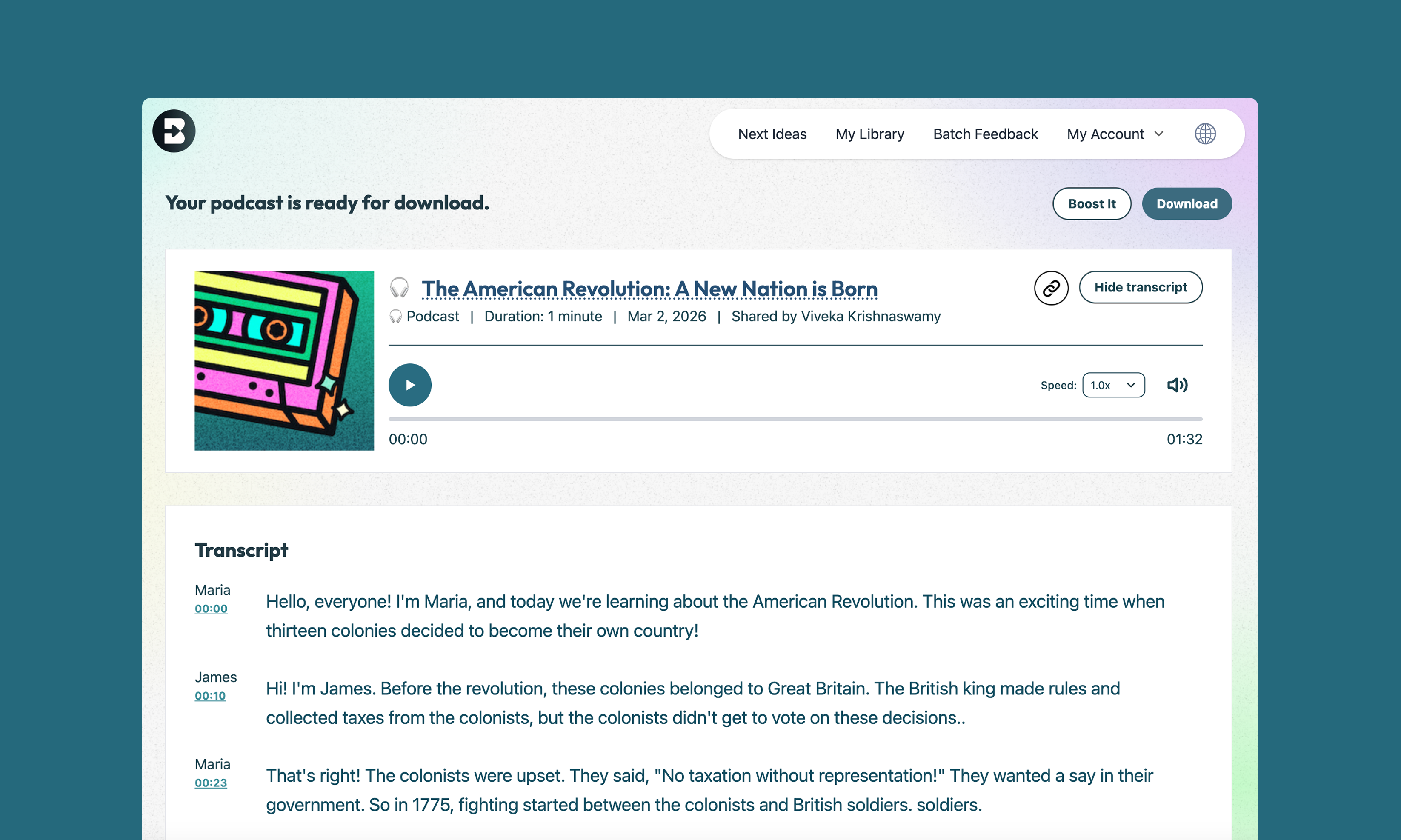
Task: Open the globe language selector
Action: [x=1205, y=134]
